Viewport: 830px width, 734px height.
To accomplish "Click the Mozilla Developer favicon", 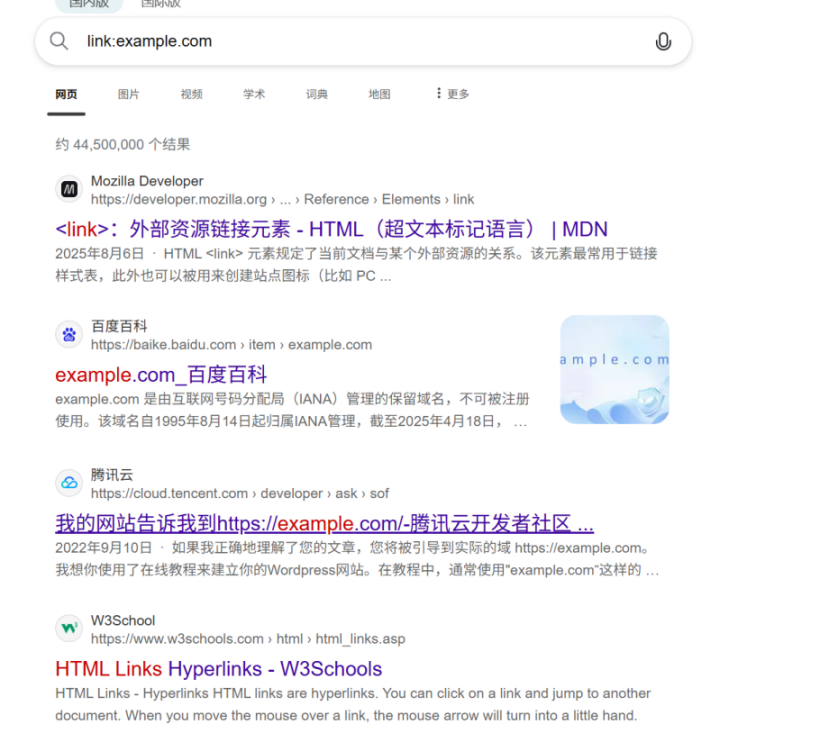I will (69, 189).
